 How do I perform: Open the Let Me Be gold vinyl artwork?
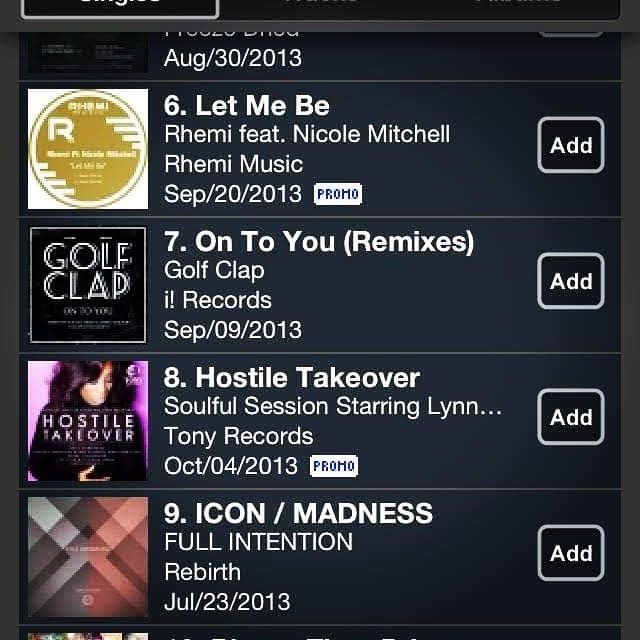pyautogui.click(x=88, y=149)
